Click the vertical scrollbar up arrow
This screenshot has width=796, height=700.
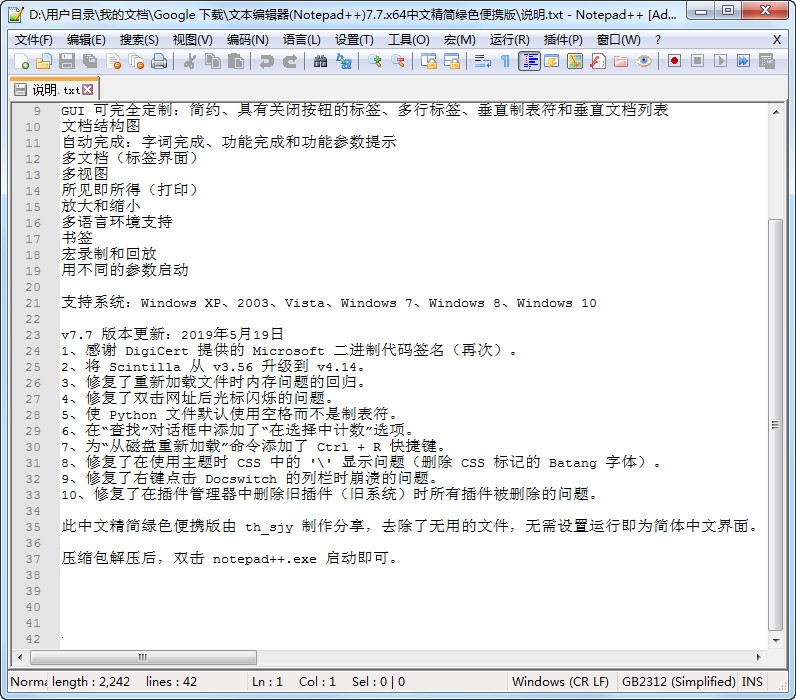click(x=776, y=112)
